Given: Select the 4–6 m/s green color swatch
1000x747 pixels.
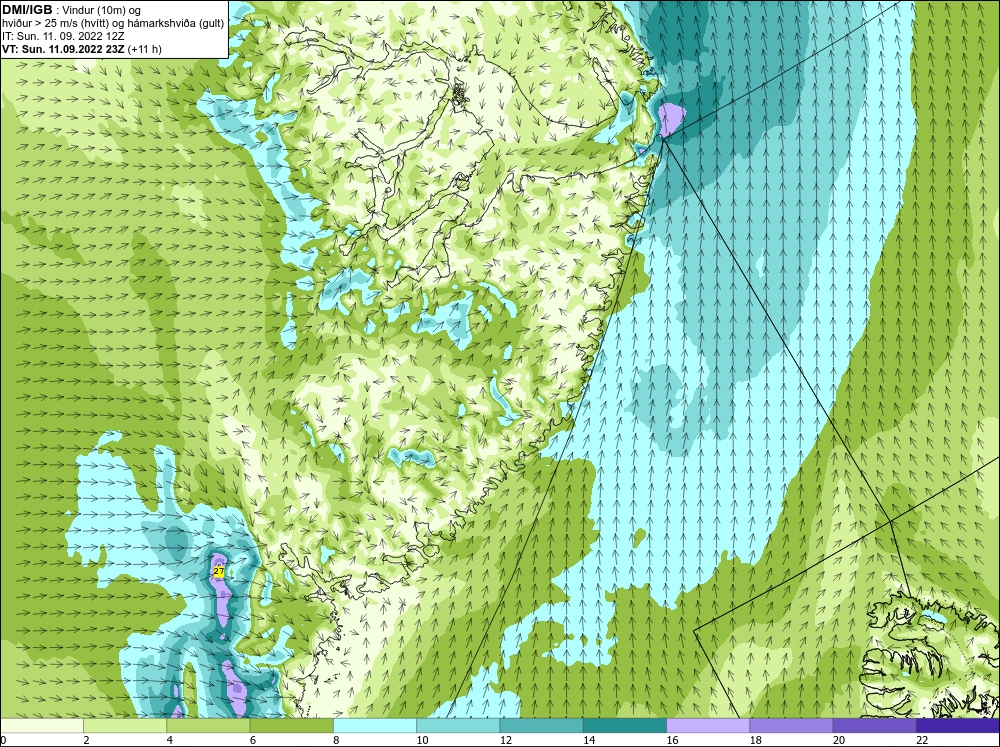Looking at the screenshot, I should 208,725.
